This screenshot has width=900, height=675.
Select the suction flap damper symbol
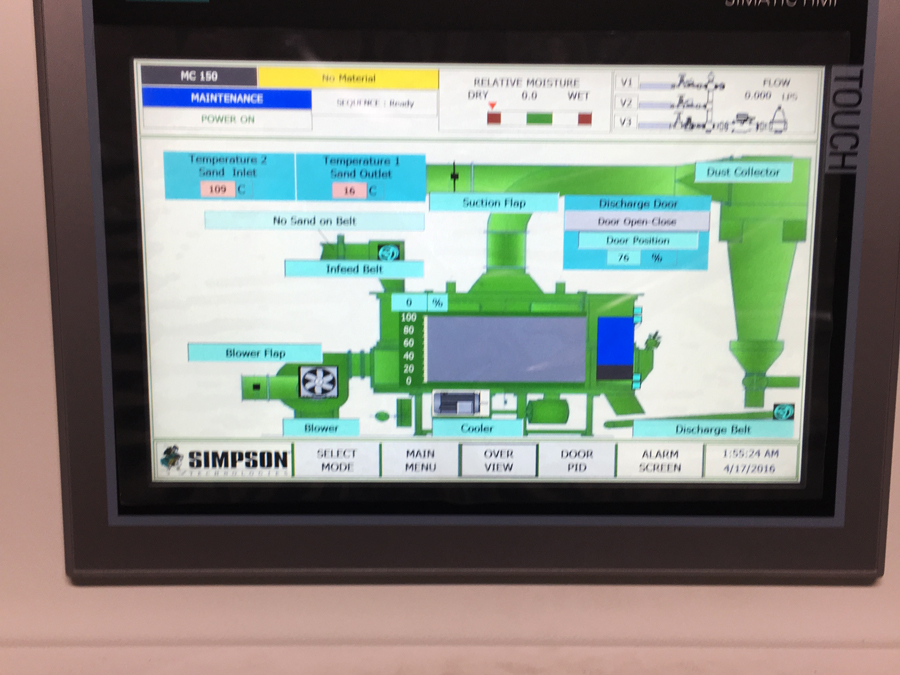455,175
